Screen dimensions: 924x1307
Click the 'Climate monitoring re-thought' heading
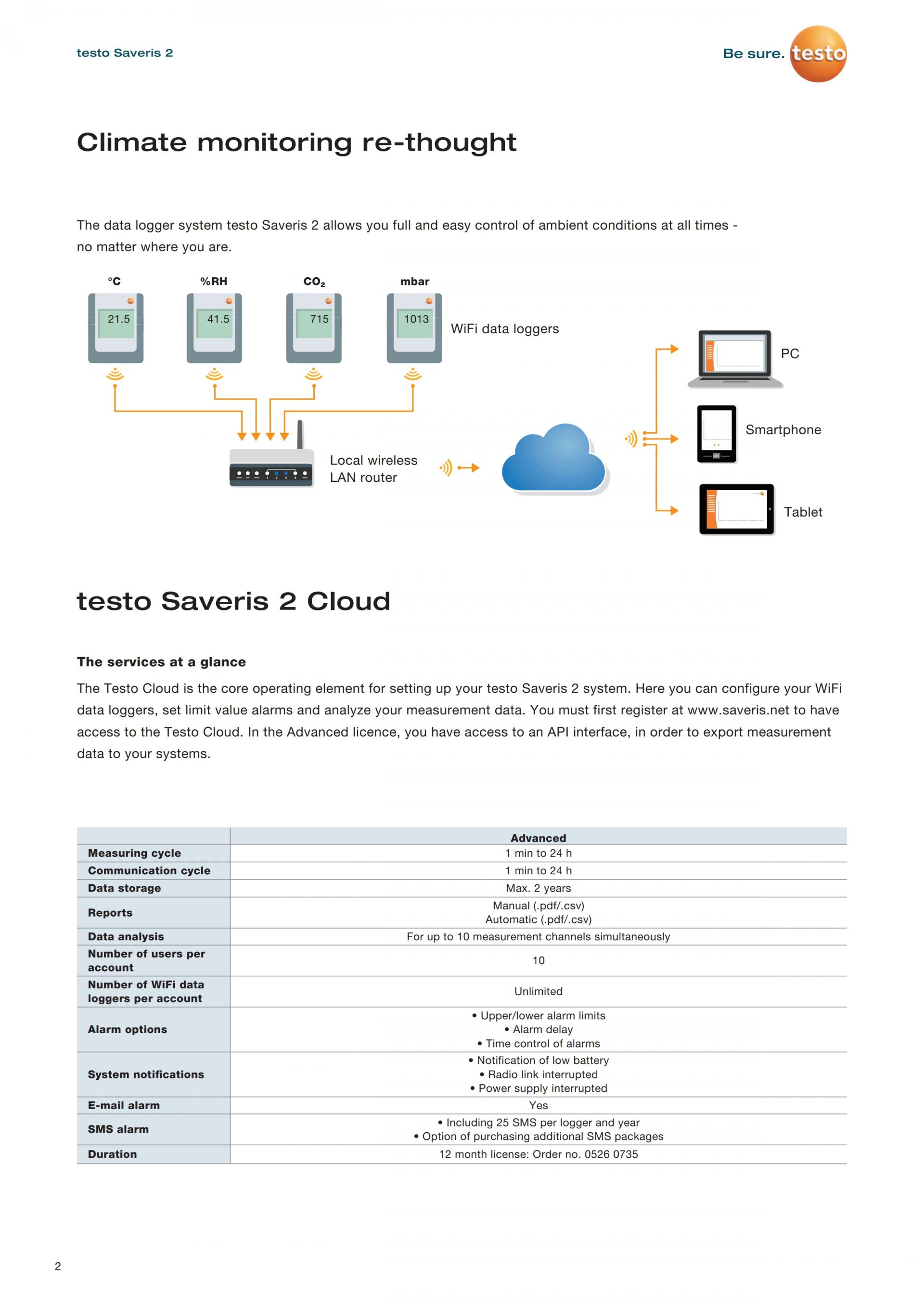click(296, 142)
